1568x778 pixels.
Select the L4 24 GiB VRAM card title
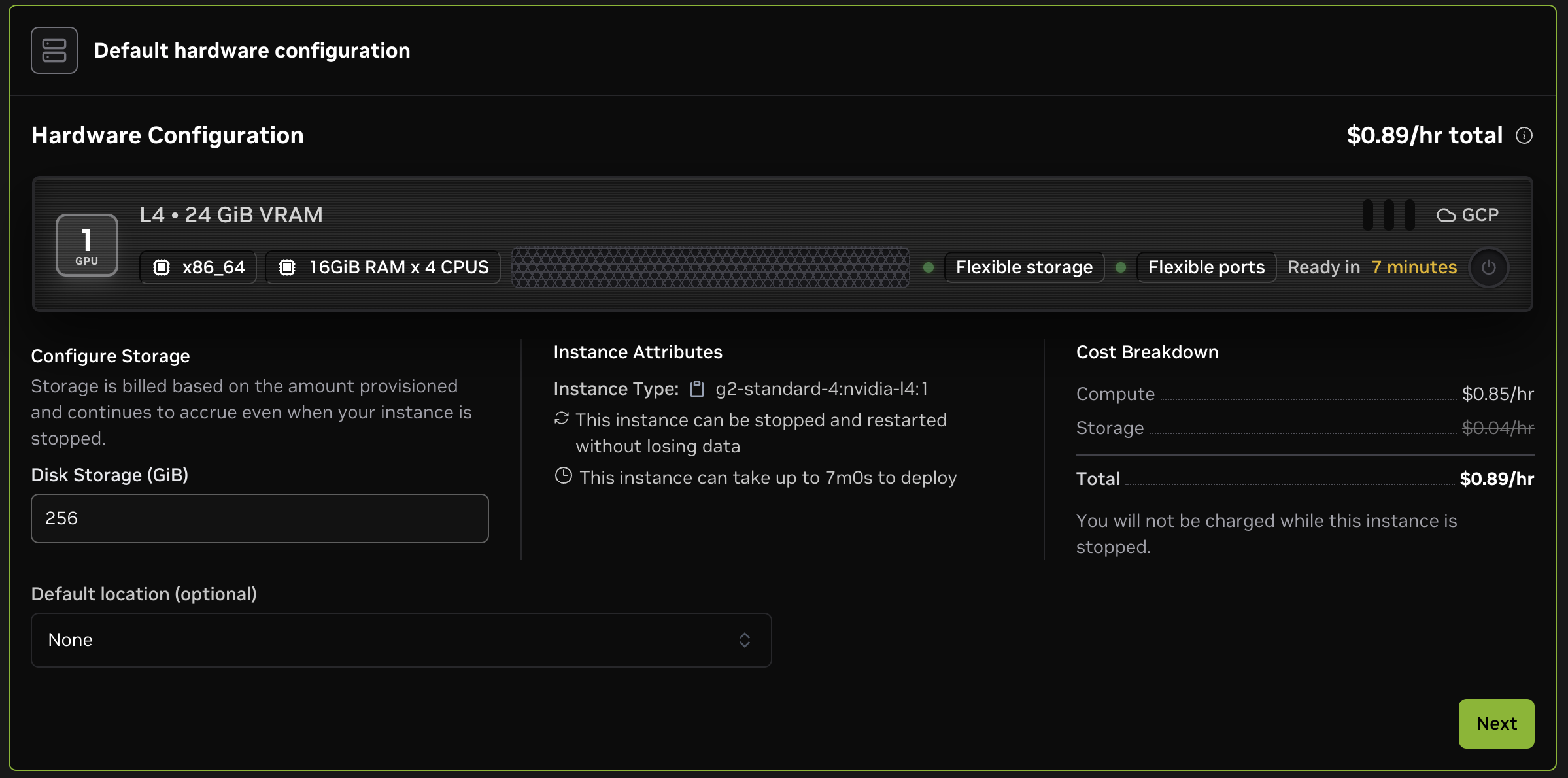pyautogui.click(x=231, y=215)
